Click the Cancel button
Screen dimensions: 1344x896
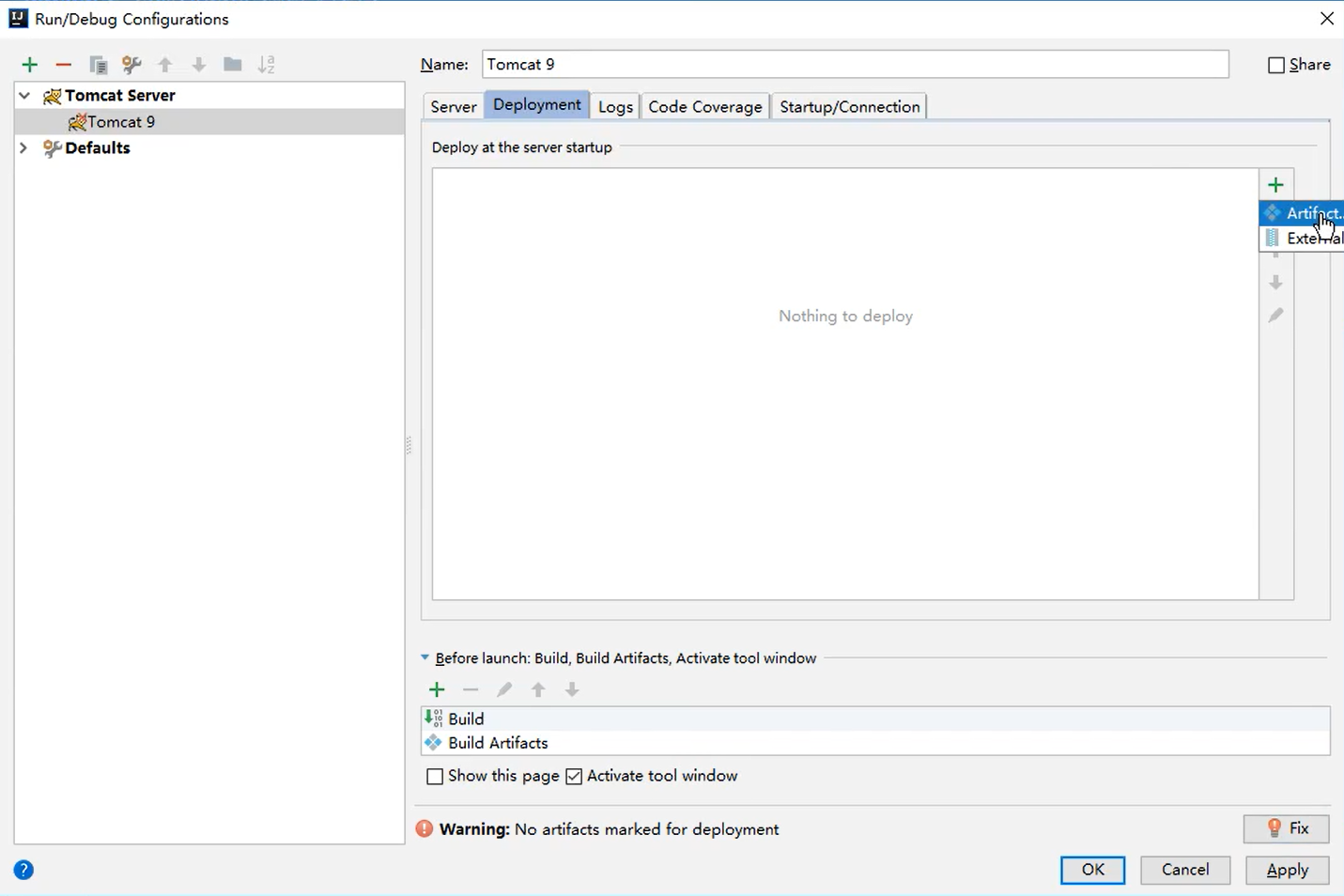point(1185,871)
